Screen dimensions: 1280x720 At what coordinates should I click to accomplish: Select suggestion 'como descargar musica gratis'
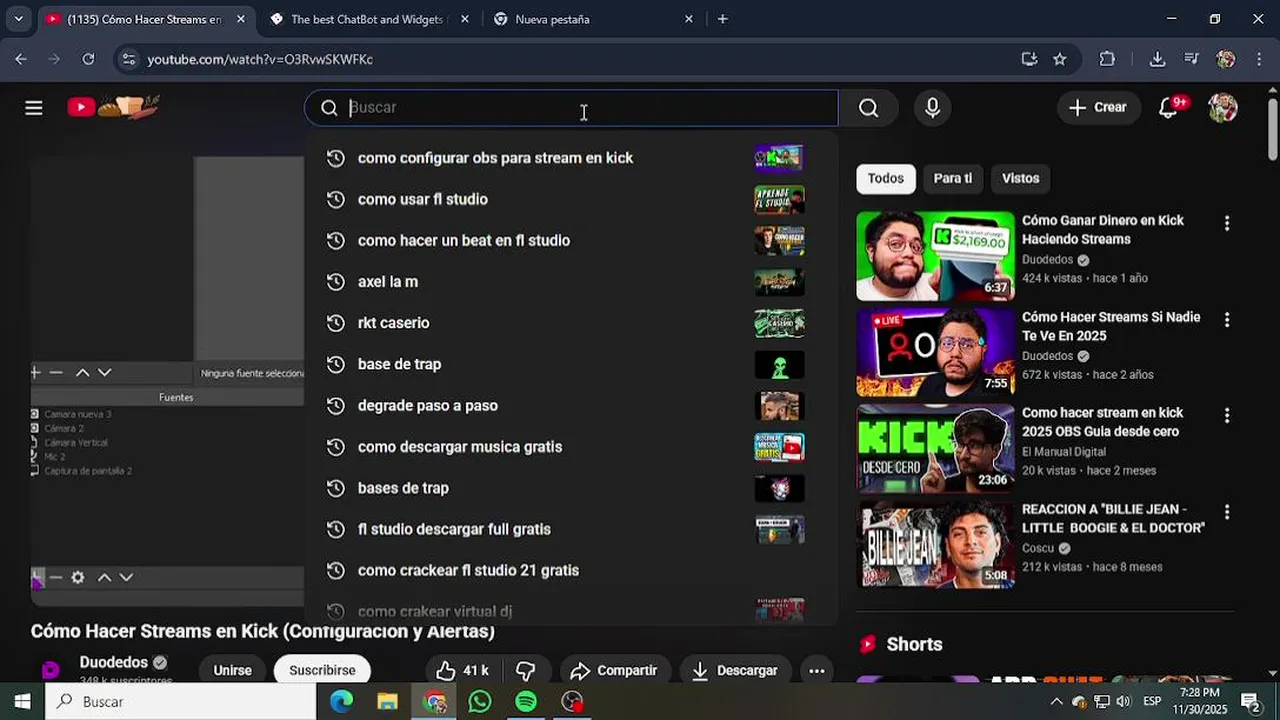point(571,447)
